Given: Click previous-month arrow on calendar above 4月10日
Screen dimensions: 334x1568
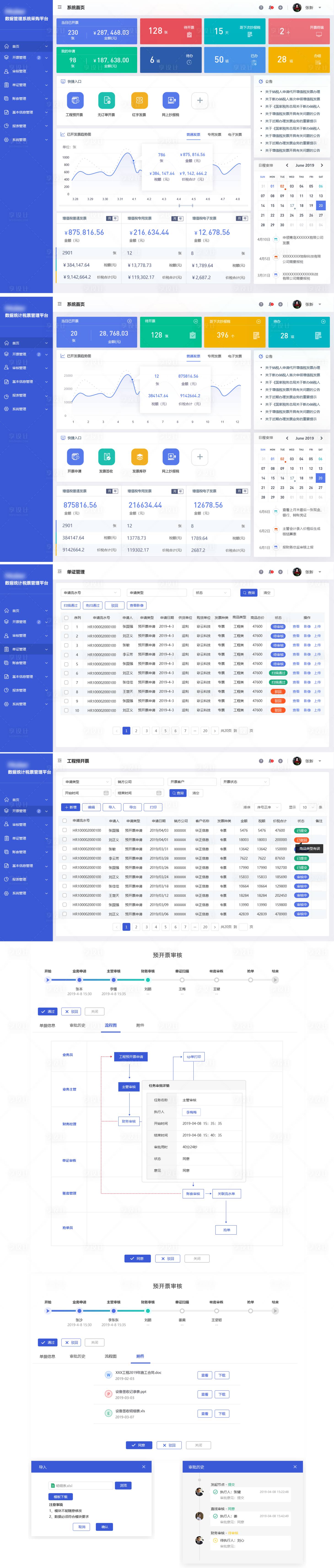Looking at the screenshot, I should pos(287,165).
